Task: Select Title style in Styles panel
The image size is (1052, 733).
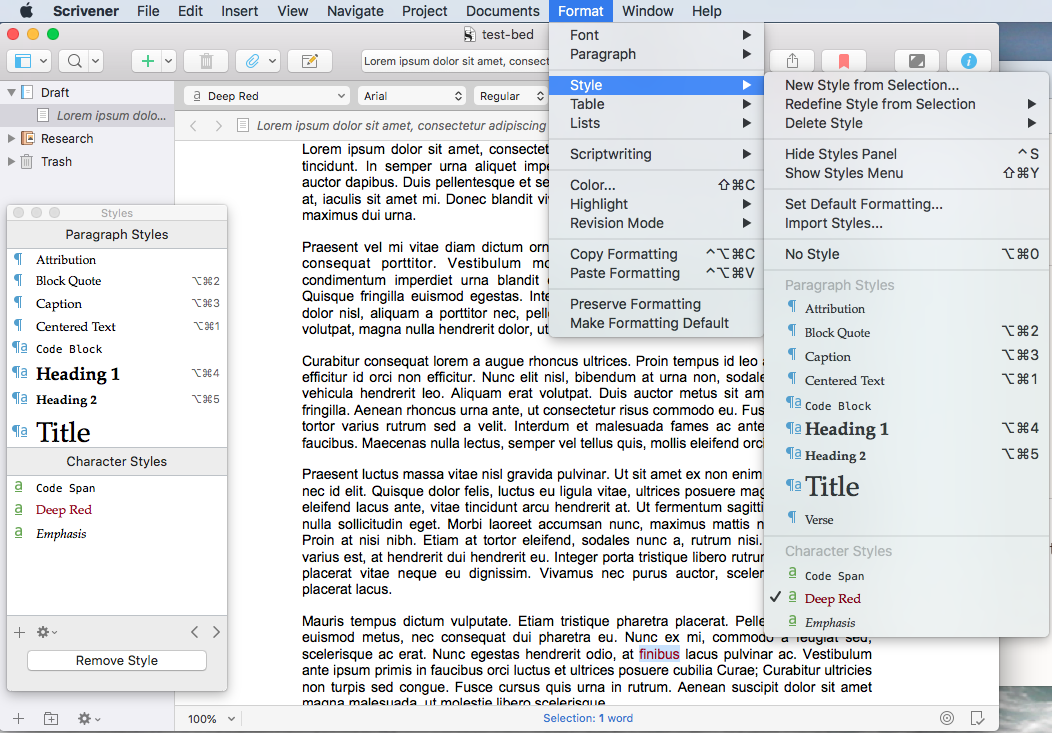Action: pyautogui.click(x=117, y=432)
